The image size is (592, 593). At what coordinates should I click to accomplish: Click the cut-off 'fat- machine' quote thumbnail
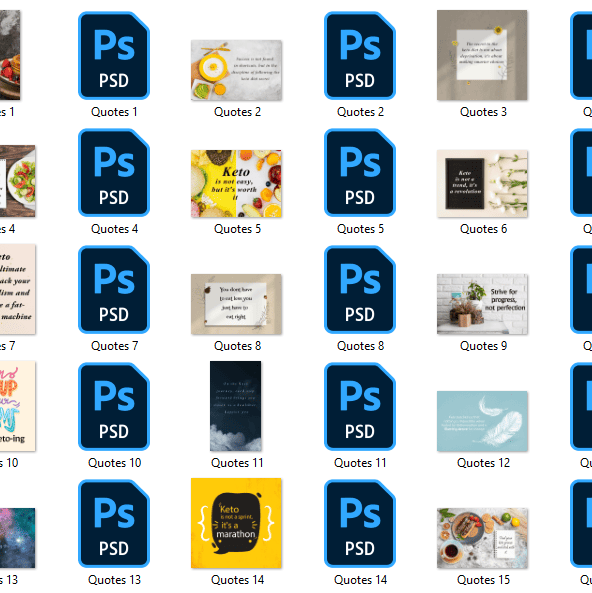click(x=17, y=289)
